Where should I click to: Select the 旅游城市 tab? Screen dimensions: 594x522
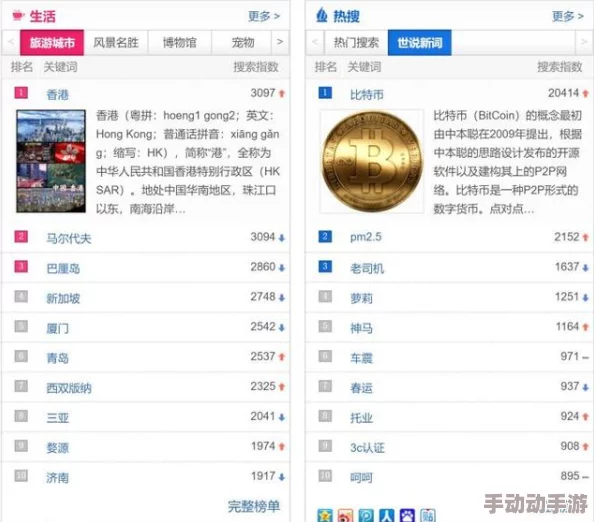tap(52, 42)
